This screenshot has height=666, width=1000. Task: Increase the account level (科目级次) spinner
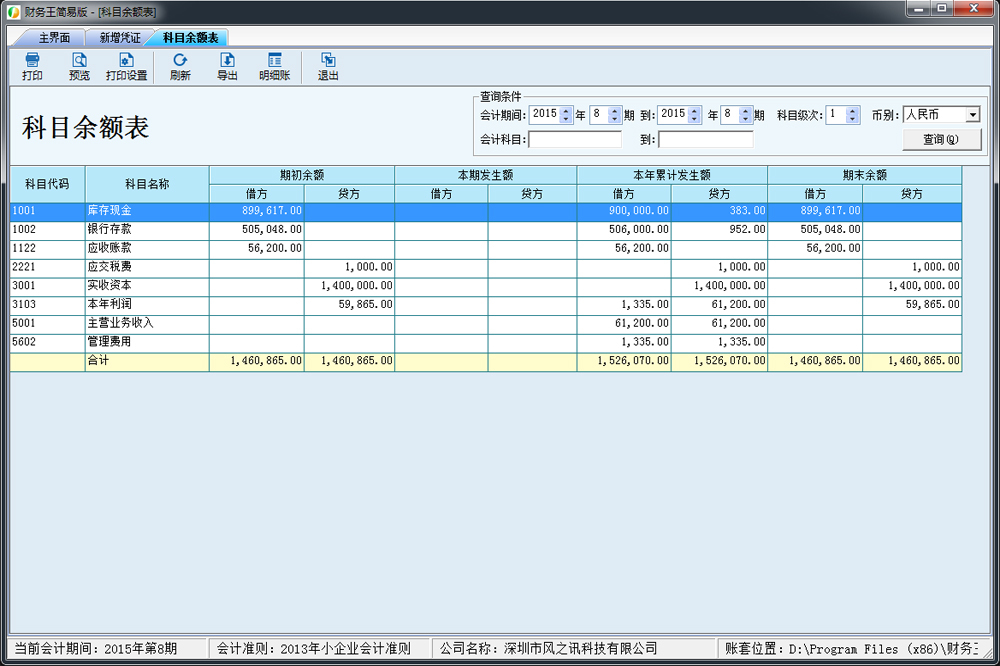(x=852, y=111)
